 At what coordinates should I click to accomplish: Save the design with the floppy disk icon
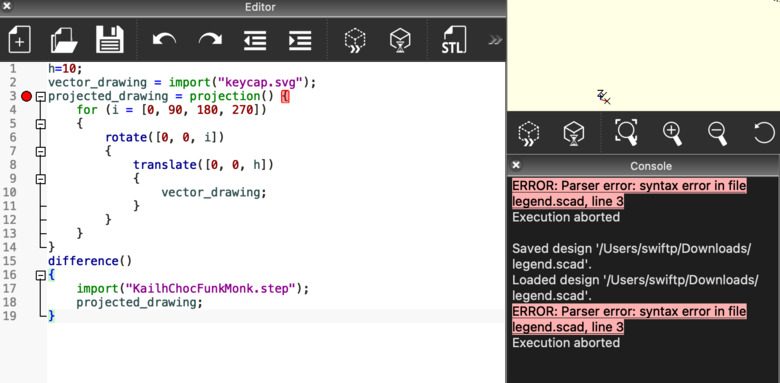[110, 40]
